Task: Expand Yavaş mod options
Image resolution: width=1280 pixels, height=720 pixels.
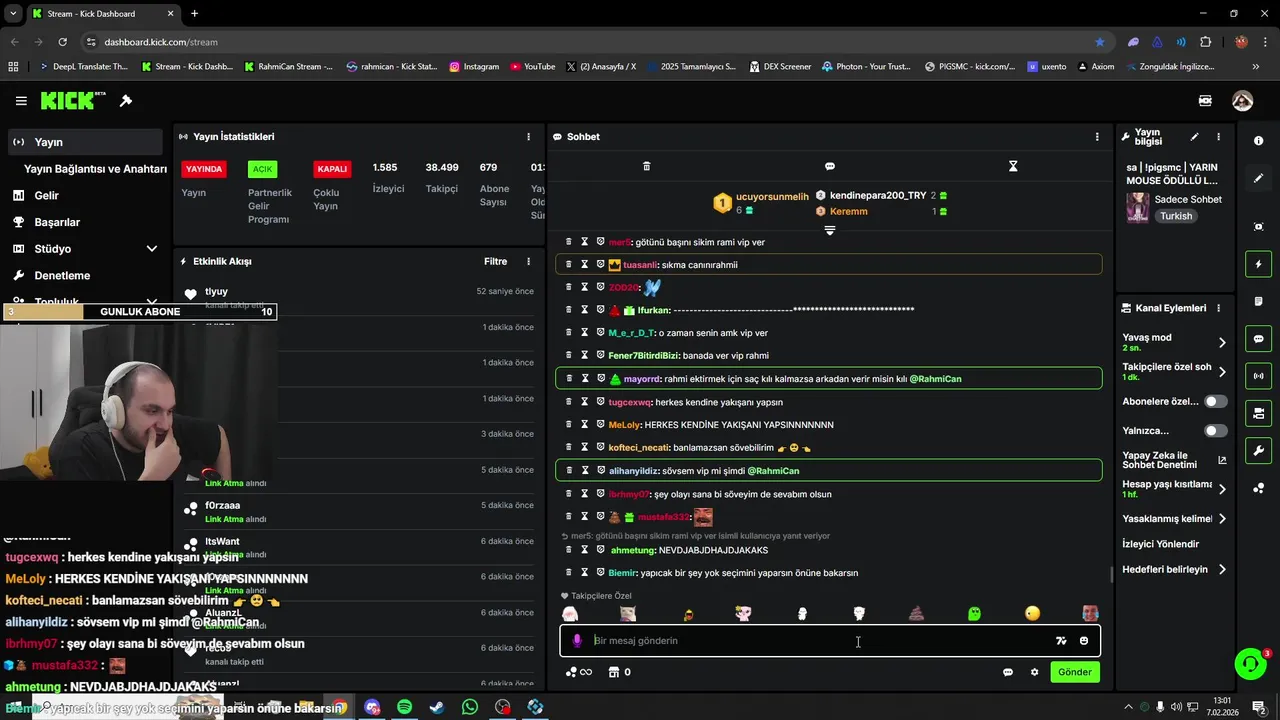Action: pyautogui.click(x=1222, y=342)
